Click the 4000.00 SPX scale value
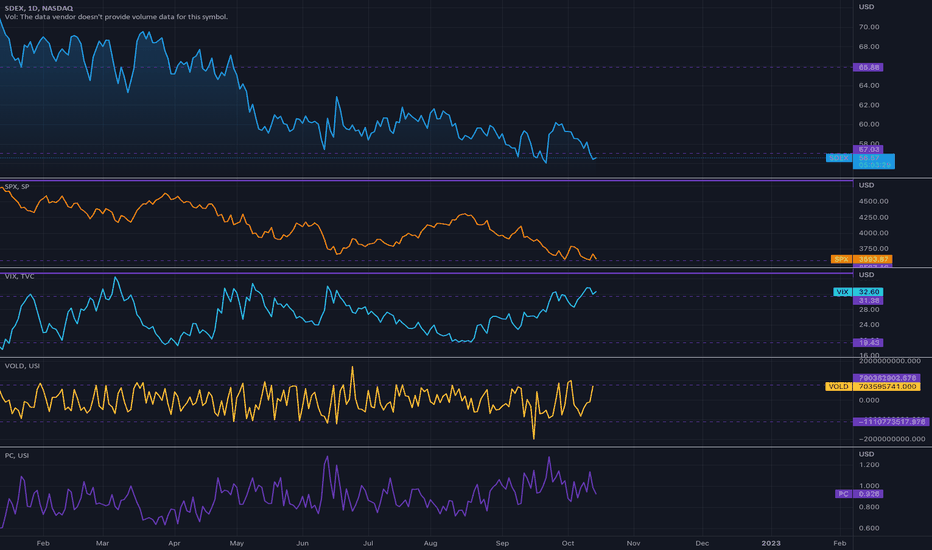Viewport: 932px width, 550px height. (x=873, y=233)
